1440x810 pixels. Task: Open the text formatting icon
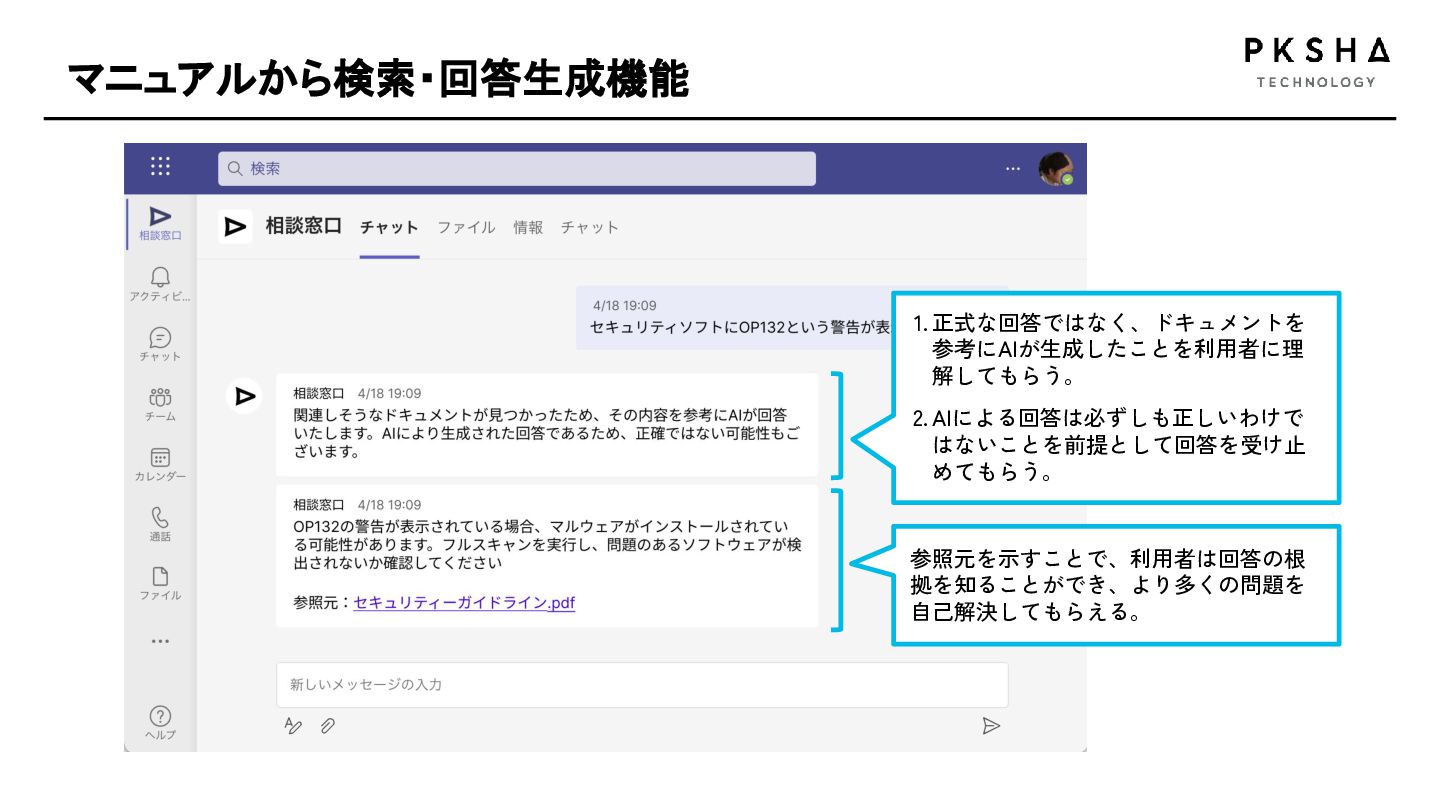click(293, 726)
